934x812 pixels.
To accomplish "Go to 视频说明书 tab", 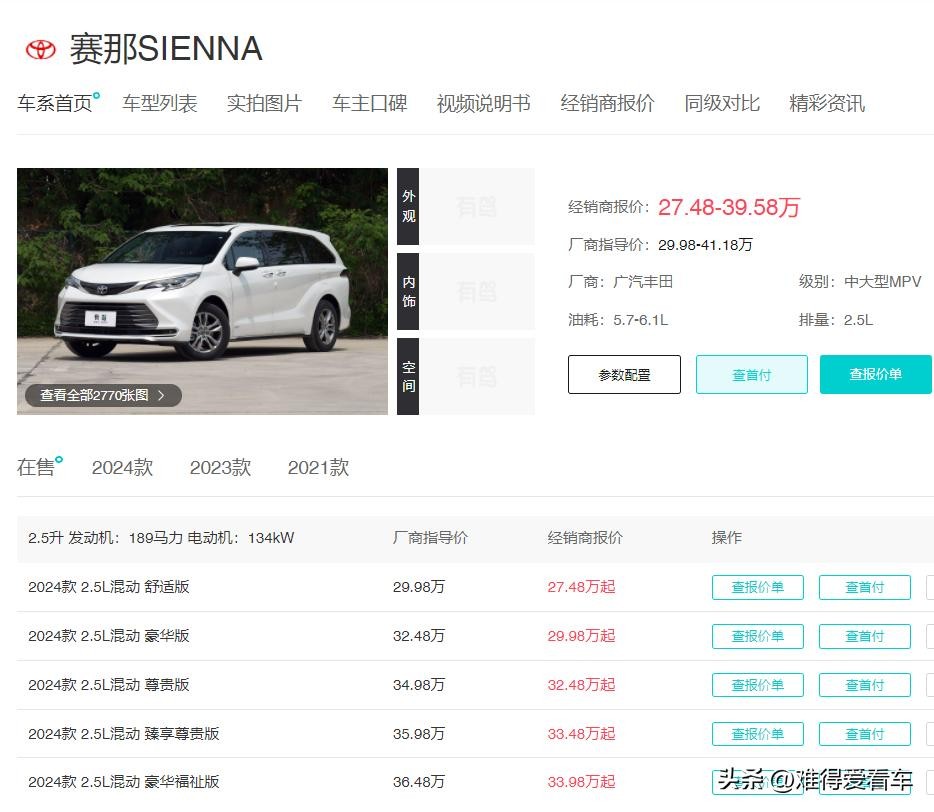I will (483, 103).
